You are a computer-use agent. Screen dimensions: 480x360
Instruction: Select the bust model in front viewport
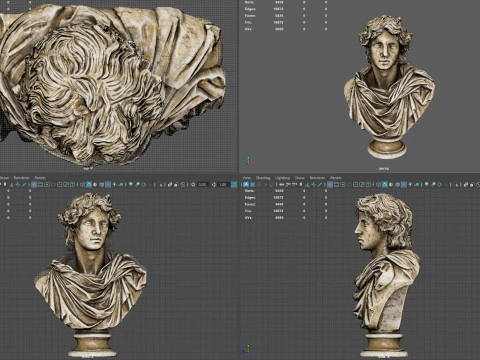click(x=92, y=275)
